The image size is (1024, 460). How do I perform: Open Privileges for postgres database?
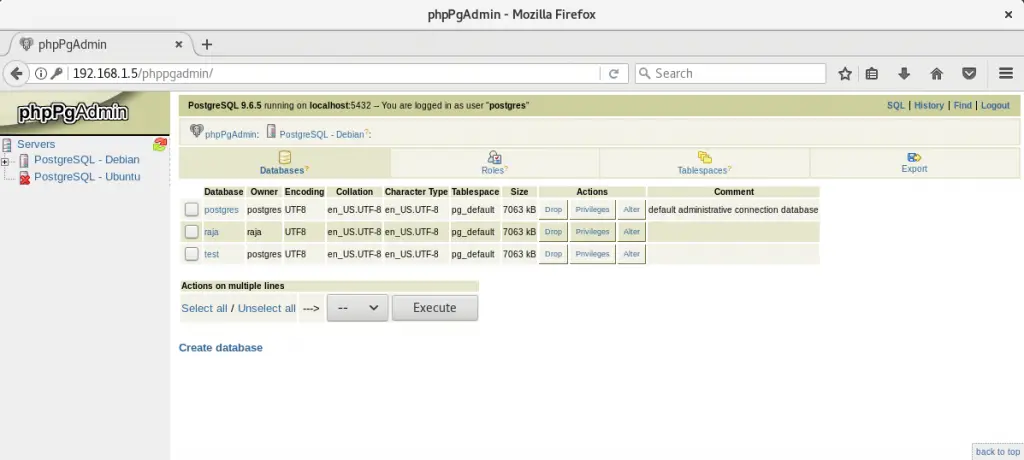tap(592, 210)
